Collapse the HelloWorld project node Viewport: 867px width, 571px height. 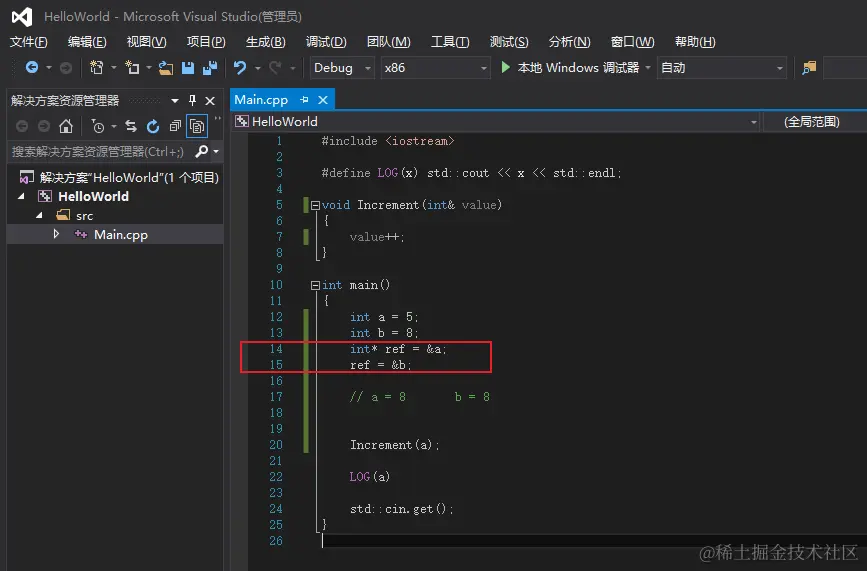click(x=22, y=196)
